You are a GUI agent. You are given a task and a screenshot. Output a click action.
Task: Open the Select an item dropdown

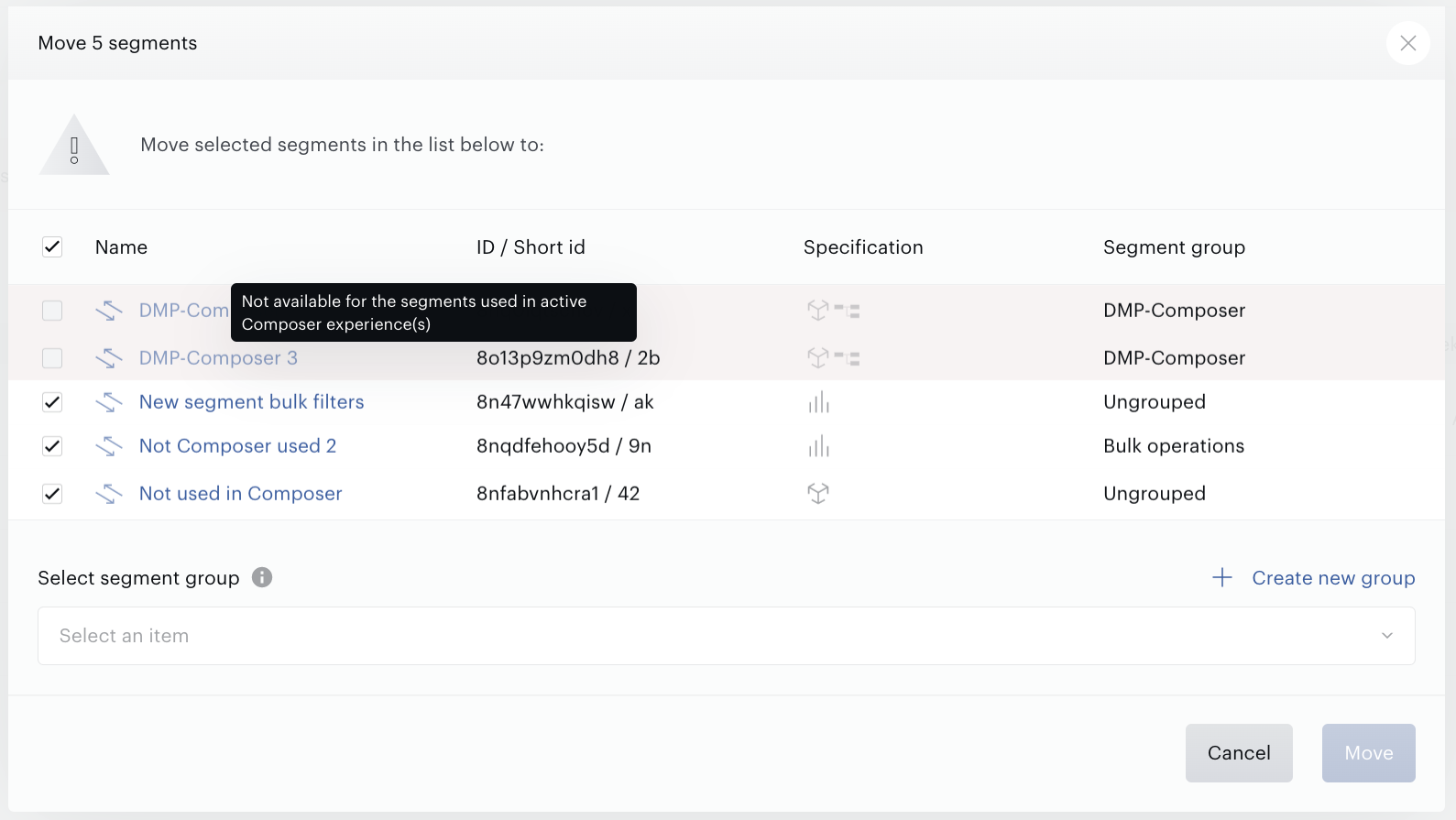[727, 636]
